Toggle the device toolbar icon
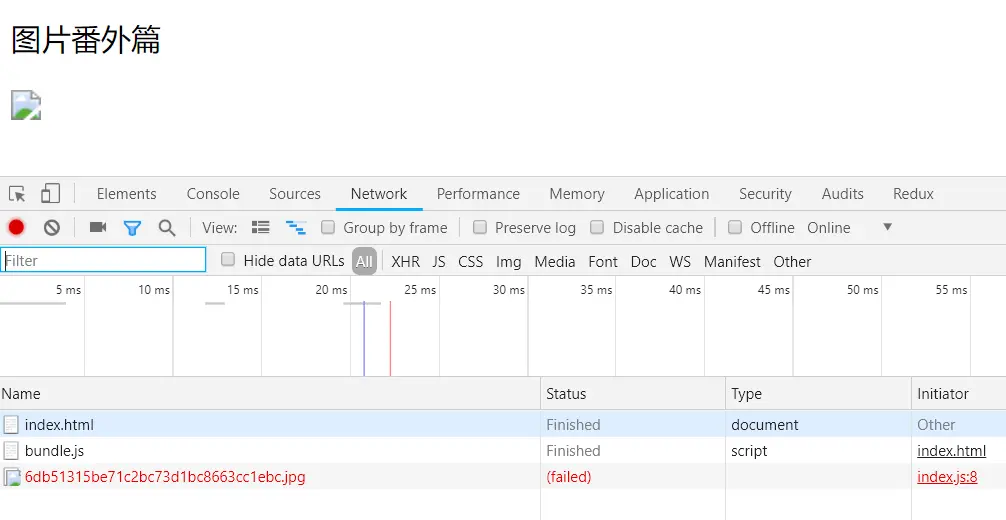1006x520 pixels. pyautogui.click(x=50, y=194)
